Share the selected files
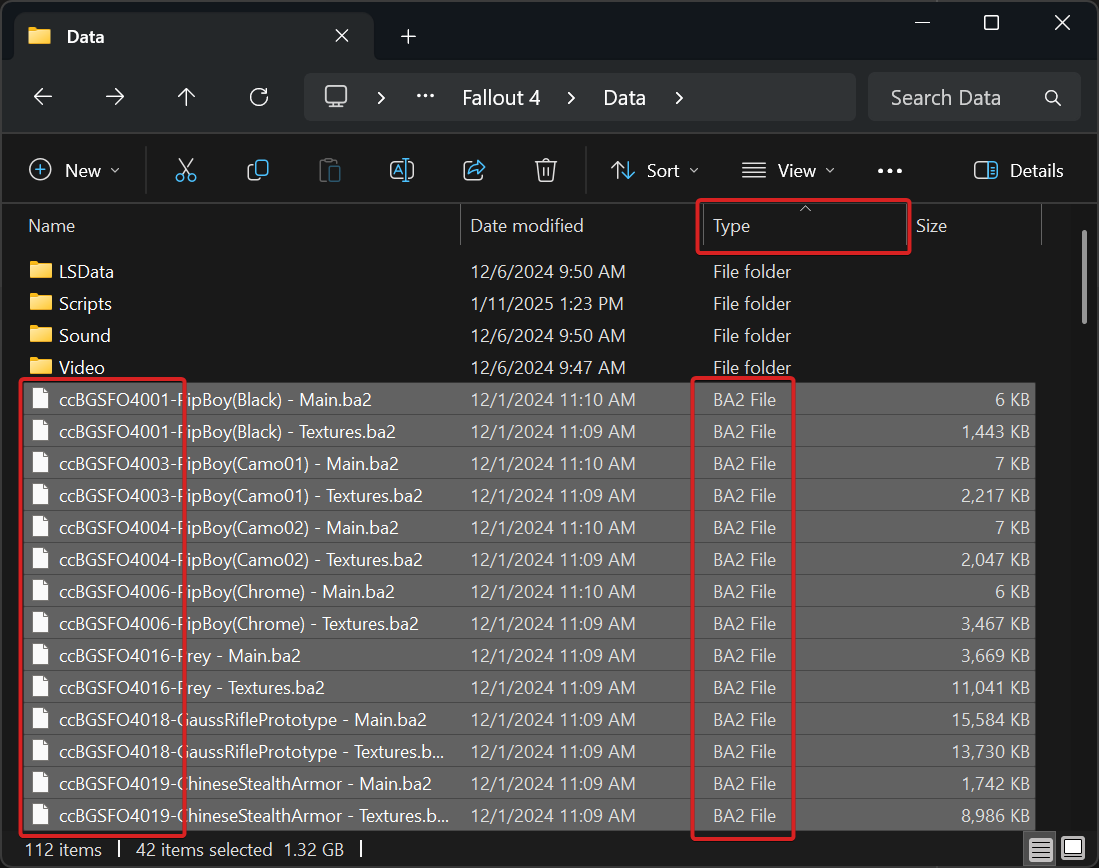Screen dimensions: 1099x868 click(x=474, y=170)
